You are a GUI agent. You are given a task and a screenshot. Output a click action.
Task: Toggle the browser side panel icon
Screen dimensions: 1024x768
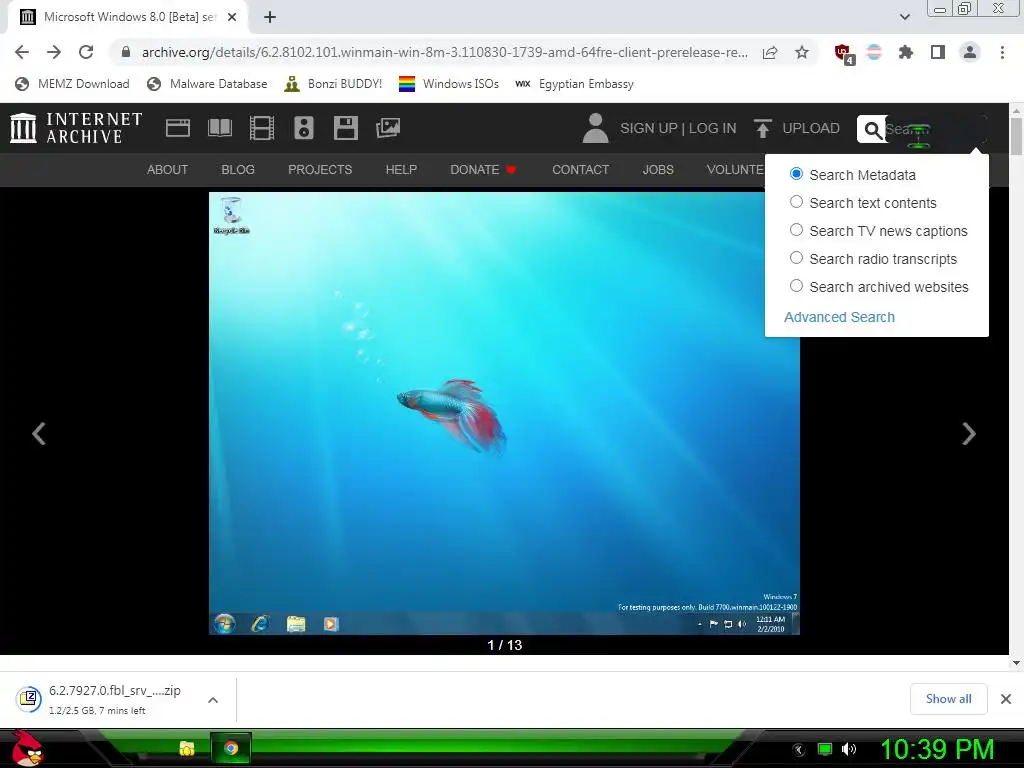[x=938, y=52]
